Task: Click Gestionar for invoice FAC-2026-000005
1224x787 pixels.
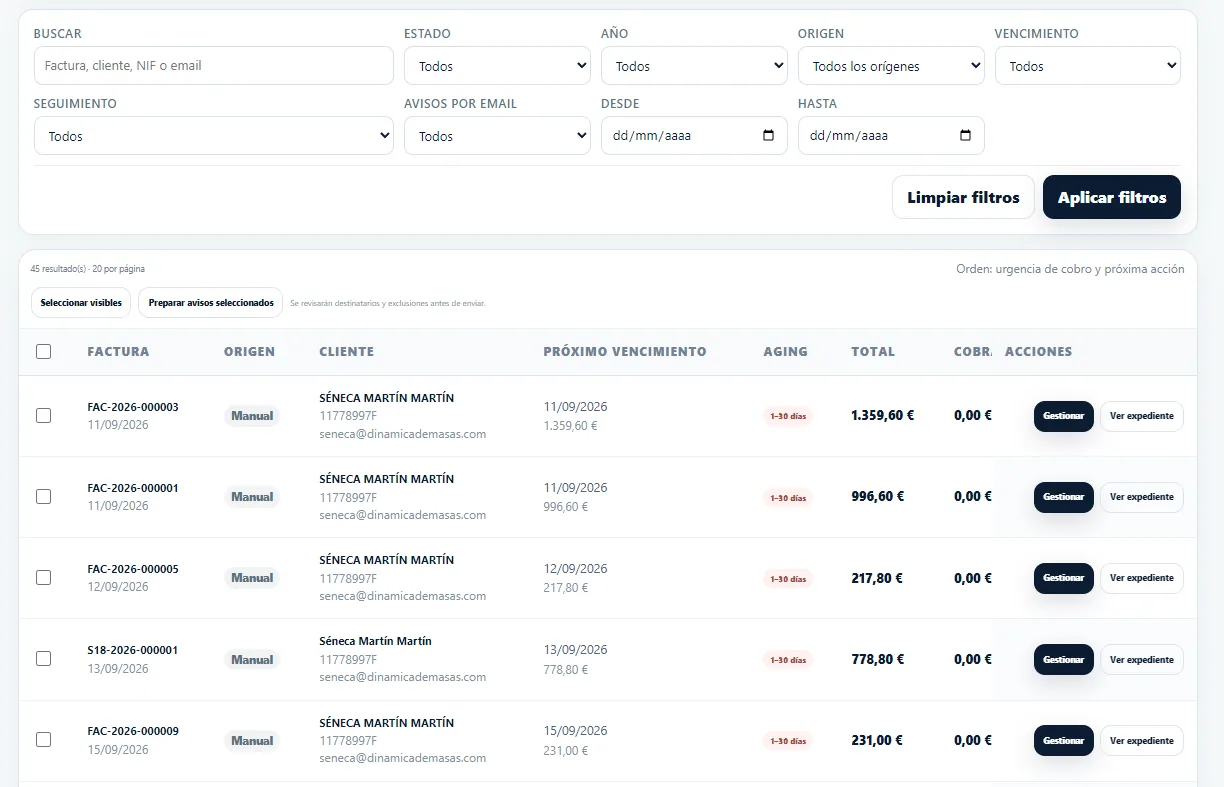Action: (1064, 578)
